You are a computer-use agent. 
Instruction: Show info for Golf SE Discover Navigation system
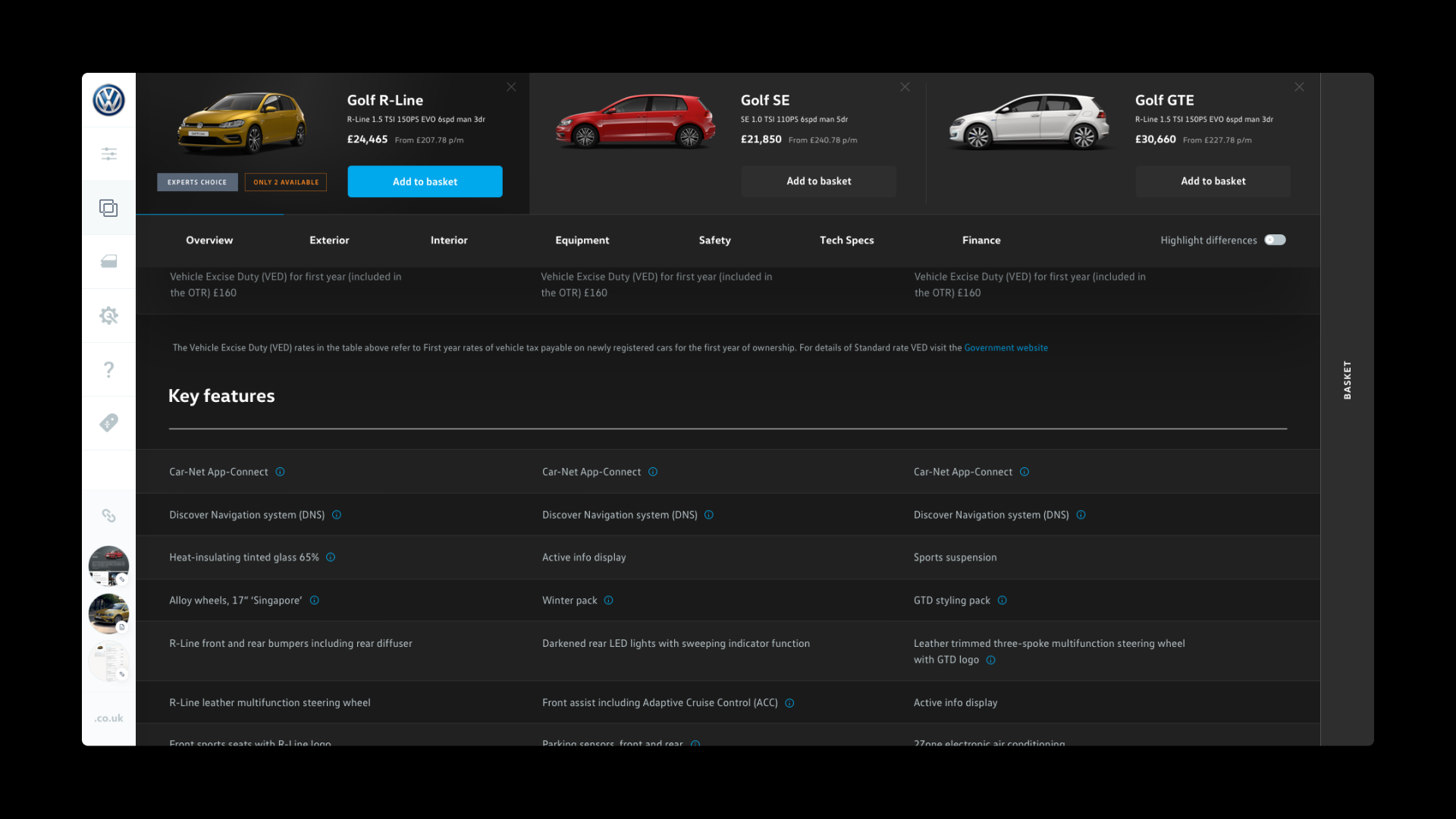pyautogui.click(x=709, y=515)
